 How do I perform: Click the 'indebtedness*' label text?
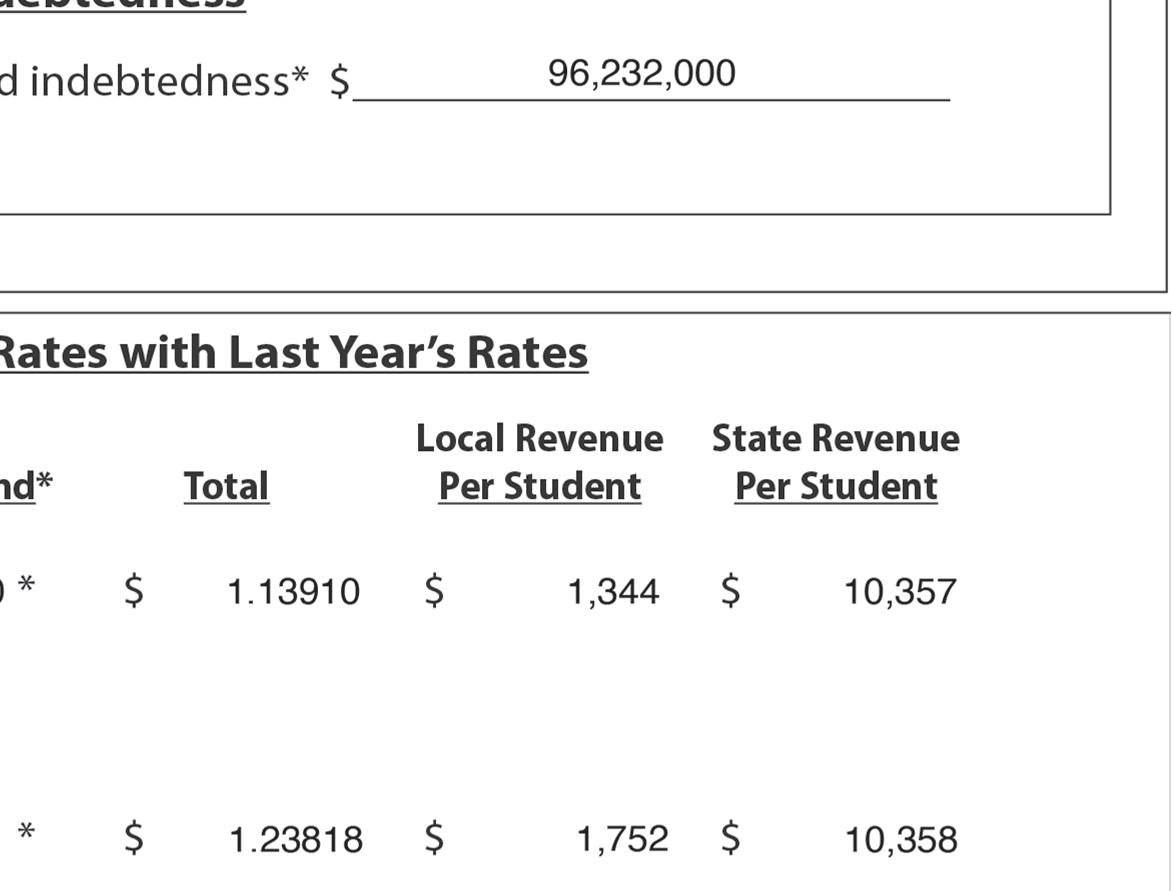169,81
